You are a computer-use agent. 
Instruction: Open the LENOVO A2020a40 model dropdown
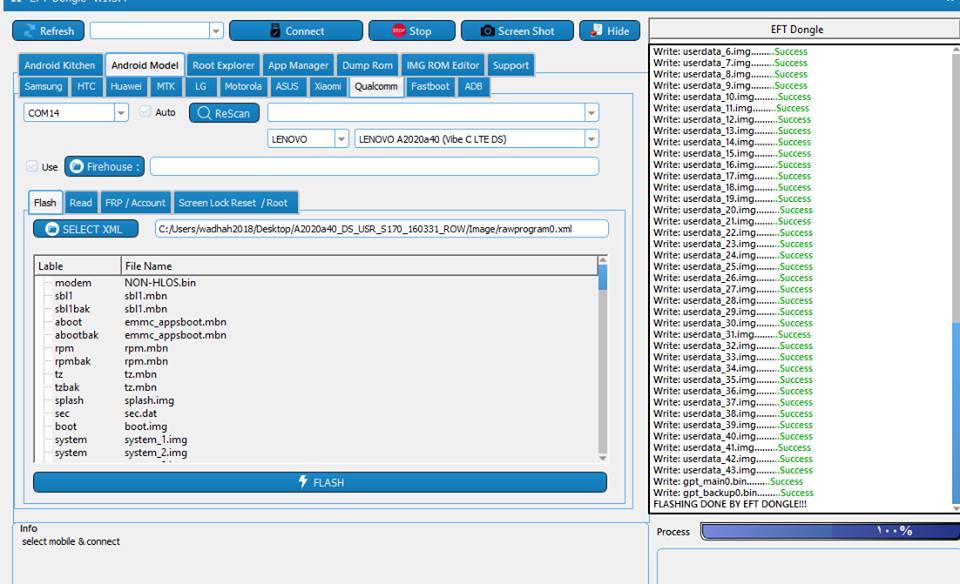[591, 139]
